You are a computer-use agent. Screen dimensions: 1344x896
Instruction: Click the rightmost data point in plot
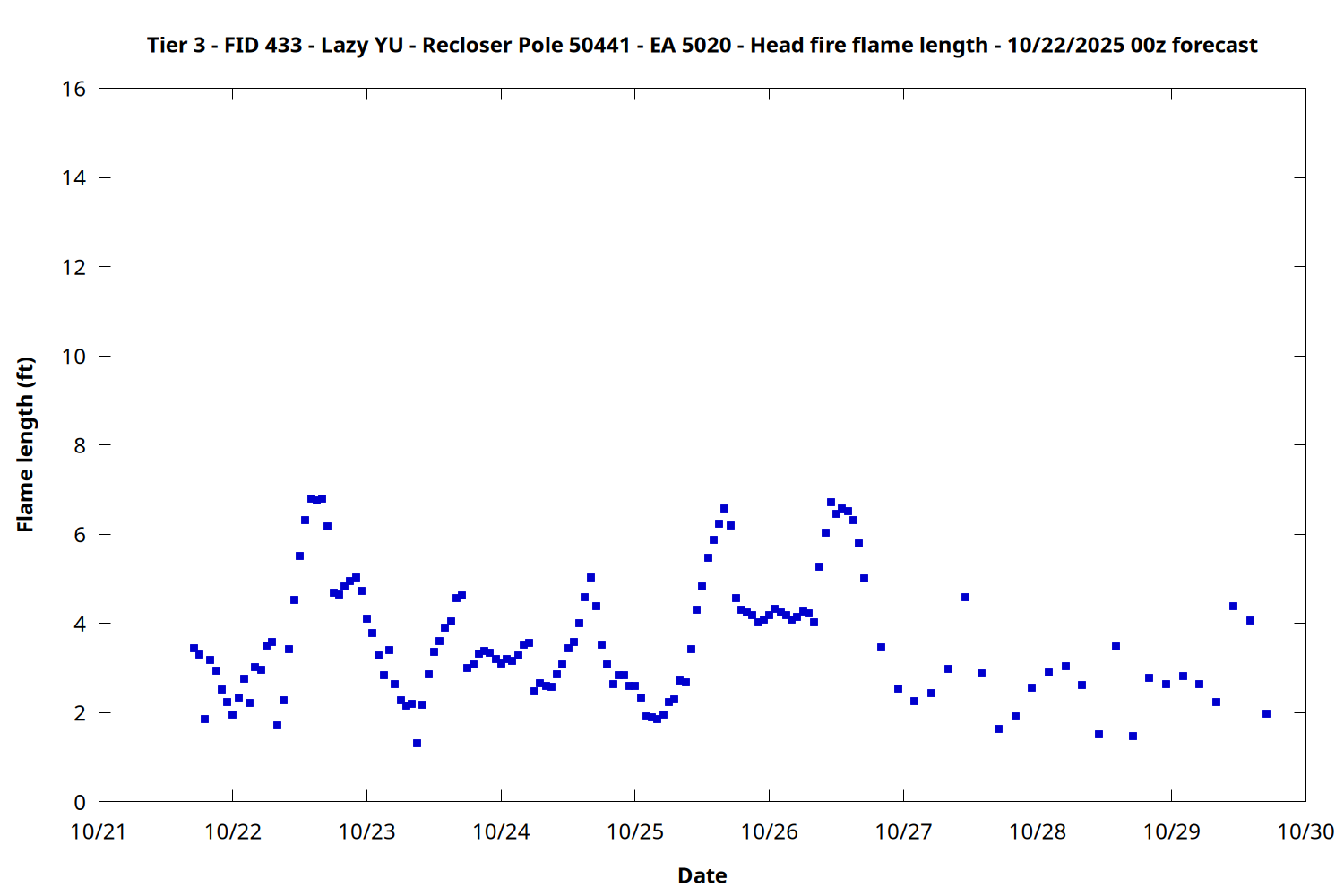pos(1266,714)
